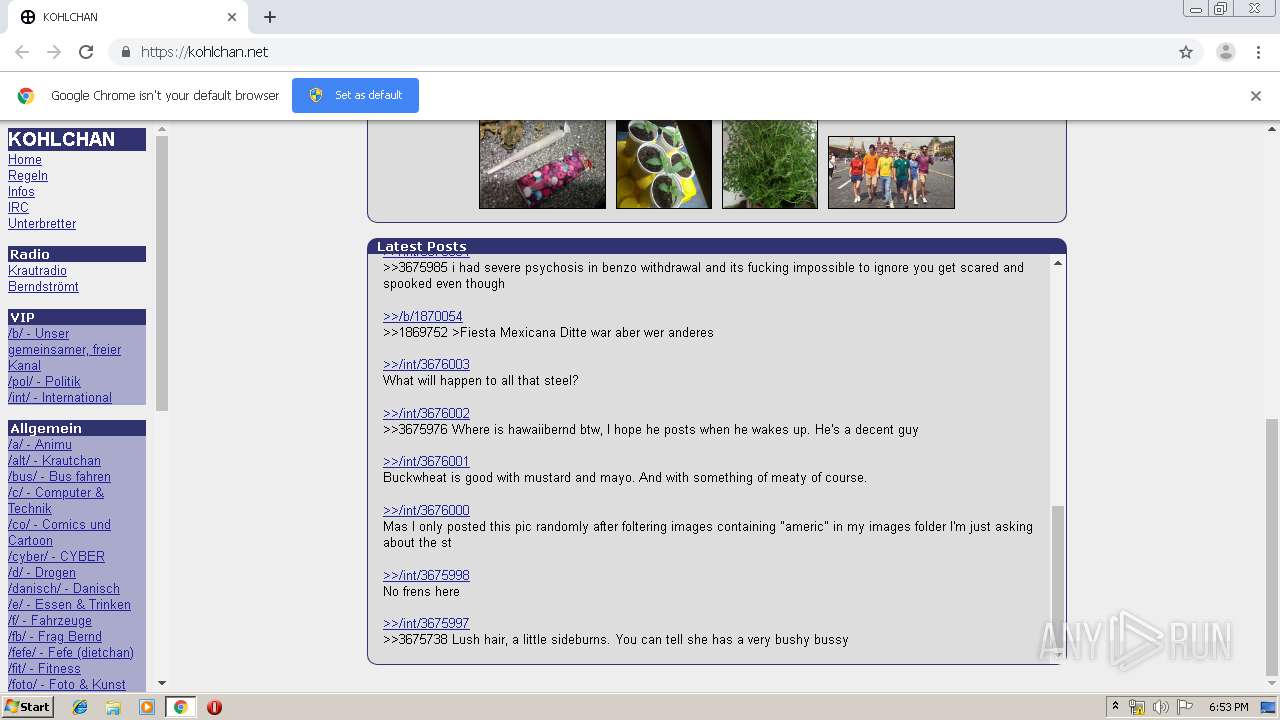This screenshot has width=1280, height=720.
Task: Open the Berndströmt radio link
Action: (x=43, y=287)
